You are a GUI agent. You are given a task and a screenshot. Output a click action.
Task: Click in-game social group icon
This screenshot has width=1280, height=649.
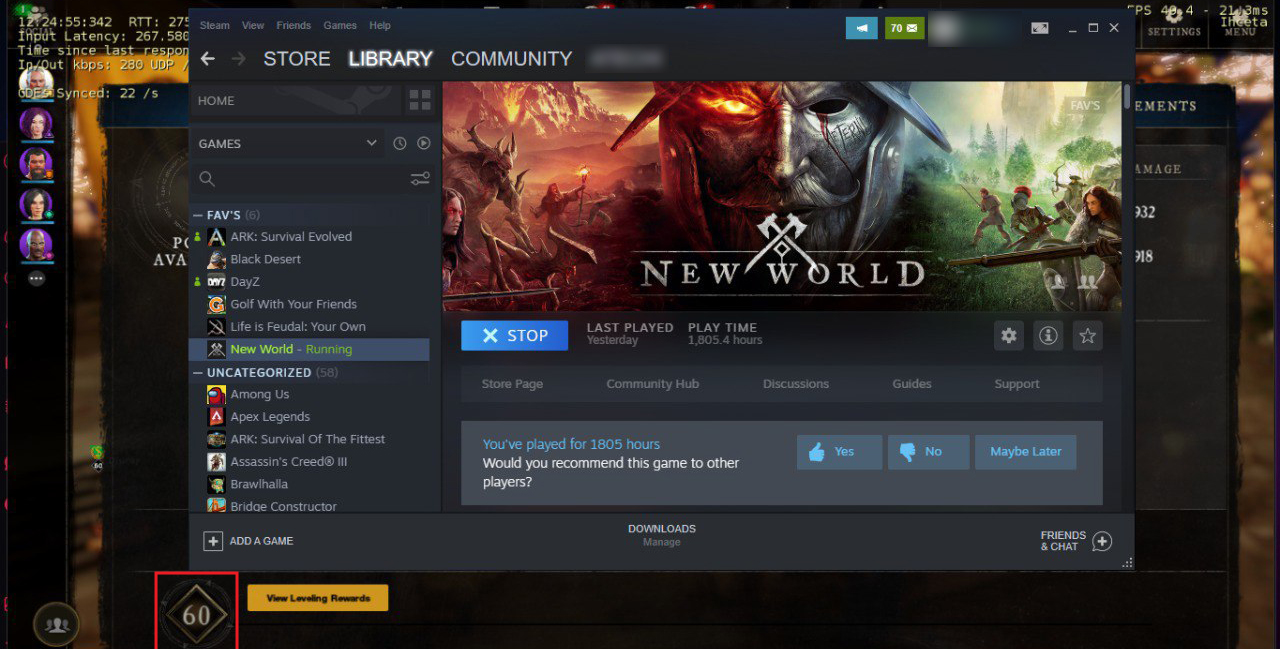pos(57,625)
